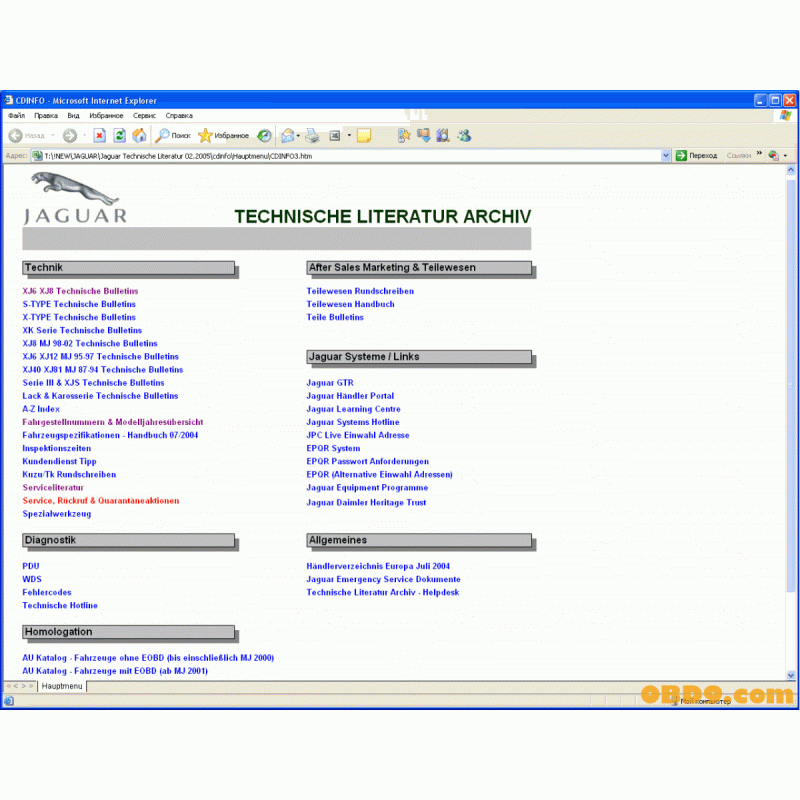Open the Mail button dropdown arrow
Screen dimensions: 800x800
300,135
